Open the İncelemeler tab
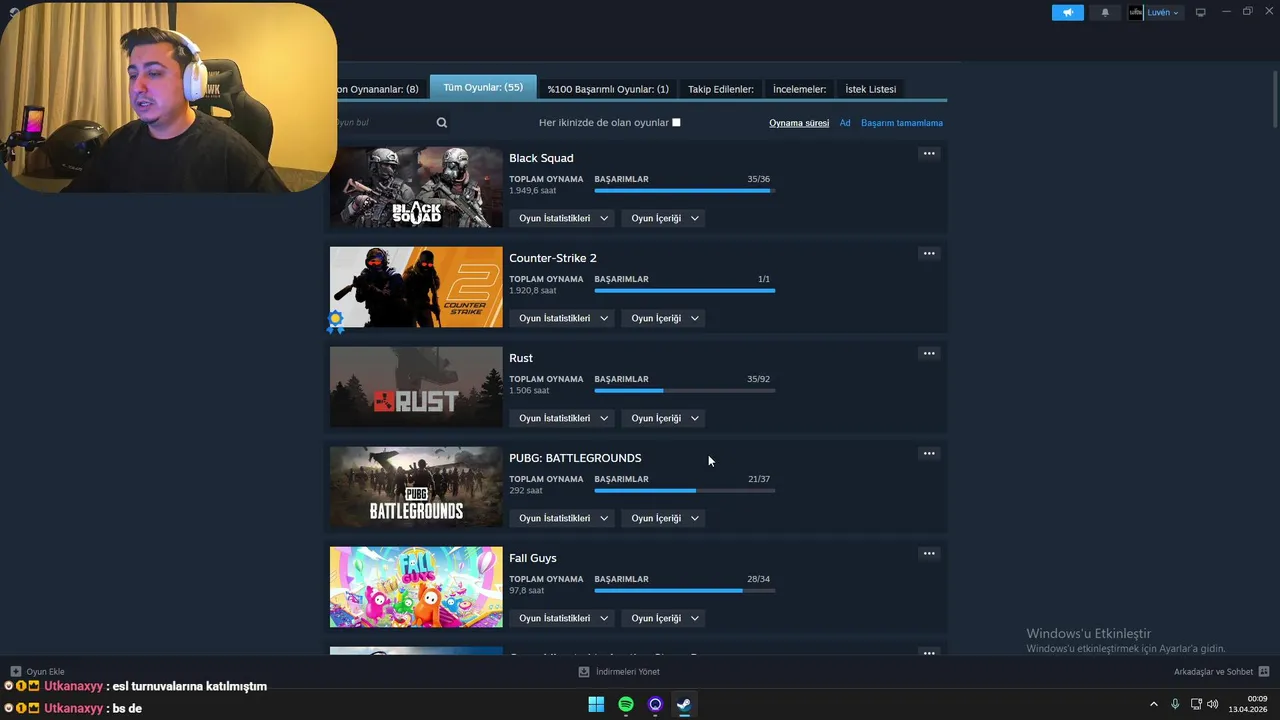The image size is (1280, 720). [800, 89]
